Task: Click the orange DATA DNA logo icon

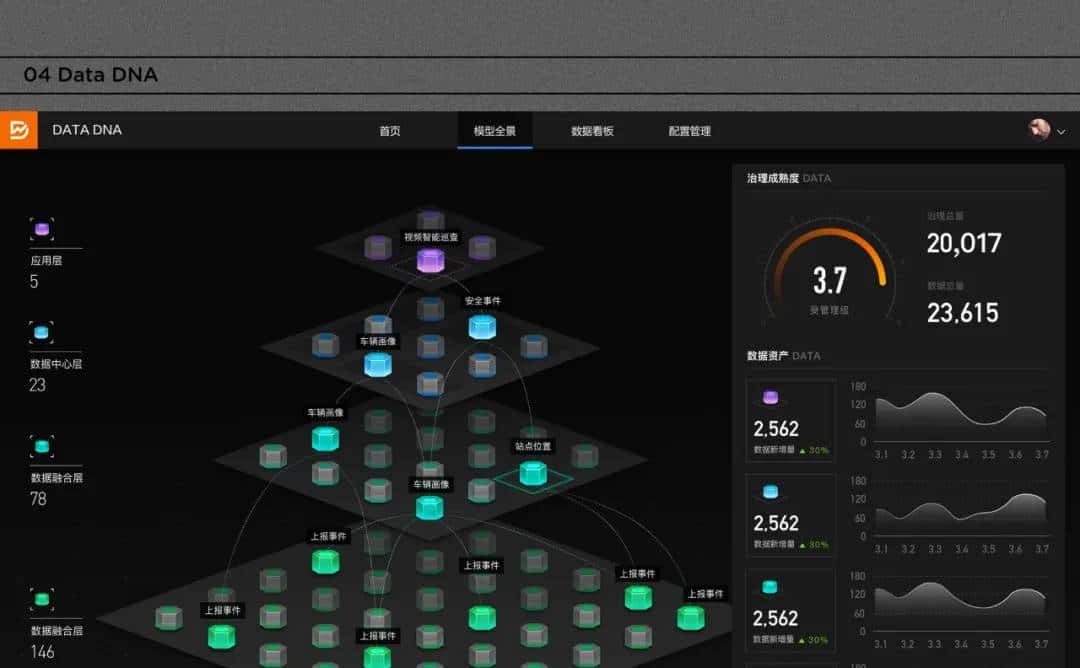Action: [16, 130]
